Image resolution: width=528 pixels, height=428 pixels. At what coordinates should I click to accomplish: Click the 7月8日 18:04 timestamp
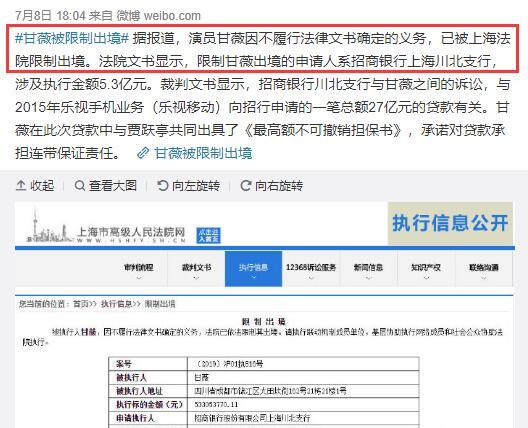50,15
